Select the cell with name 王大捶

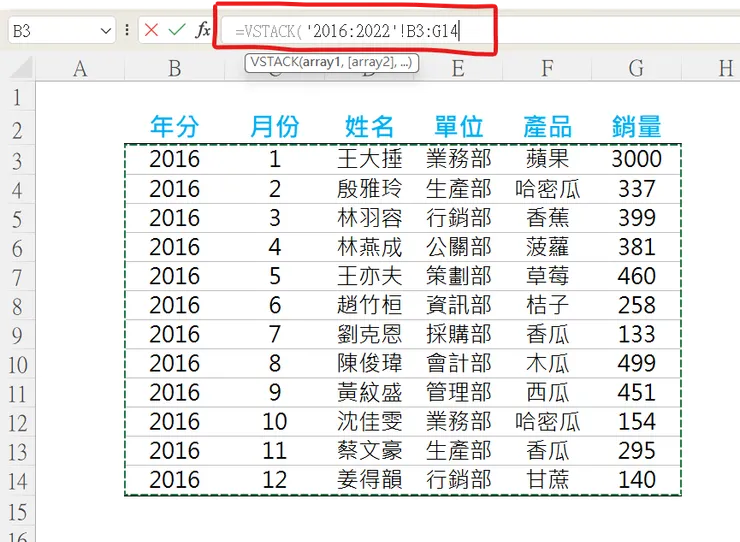coord(369,159)
